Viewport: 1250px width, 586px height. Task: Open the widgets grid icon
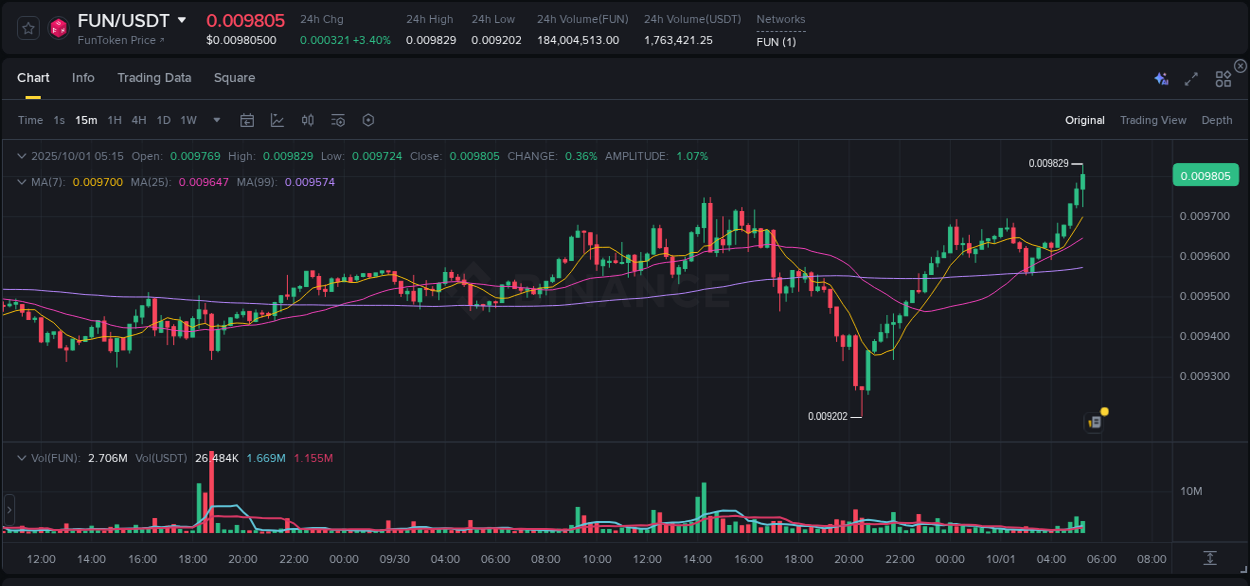click(1223, 78)
